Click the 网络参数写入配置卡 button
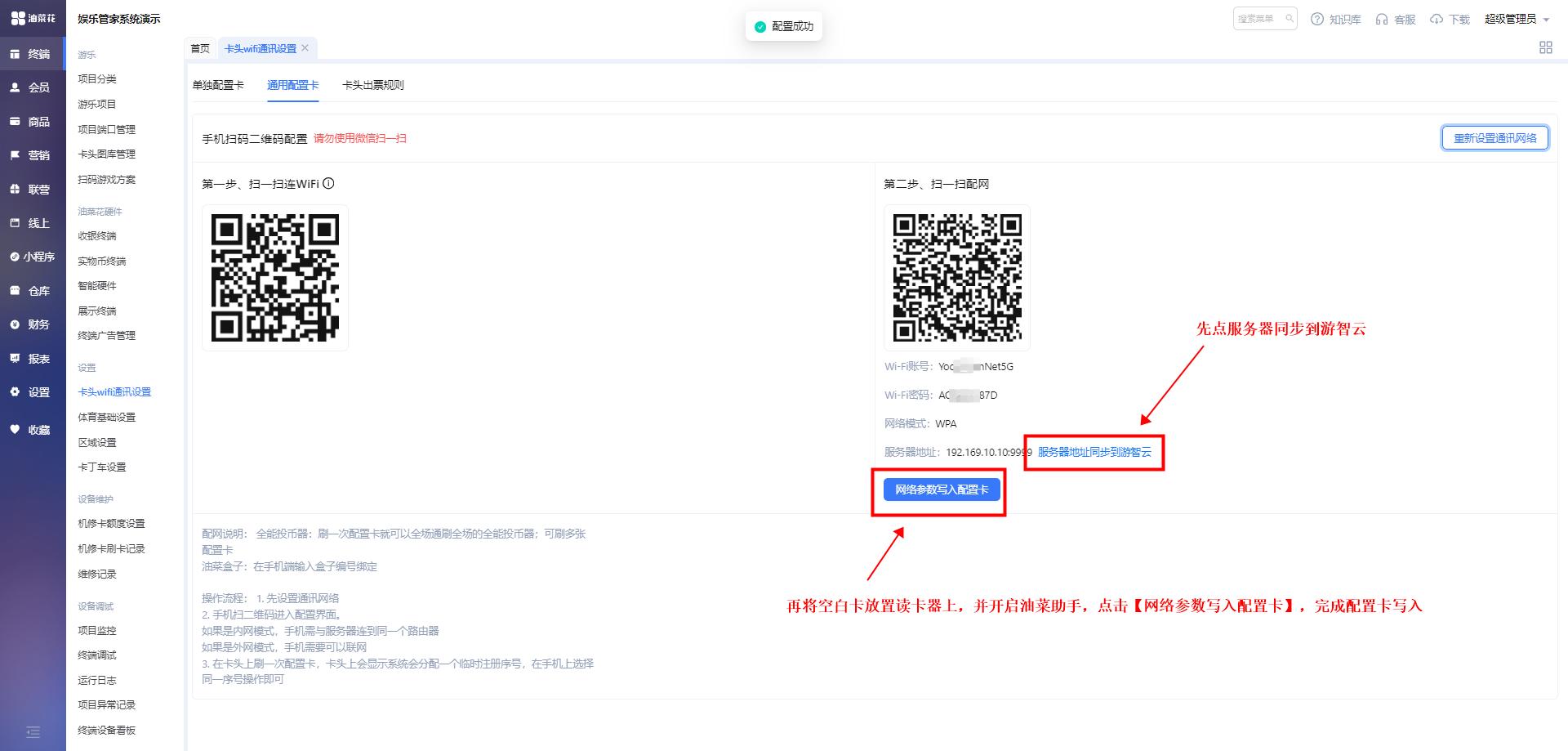Image resolution: width=1568 pixels, height=751 pixels. pos(942,489)
